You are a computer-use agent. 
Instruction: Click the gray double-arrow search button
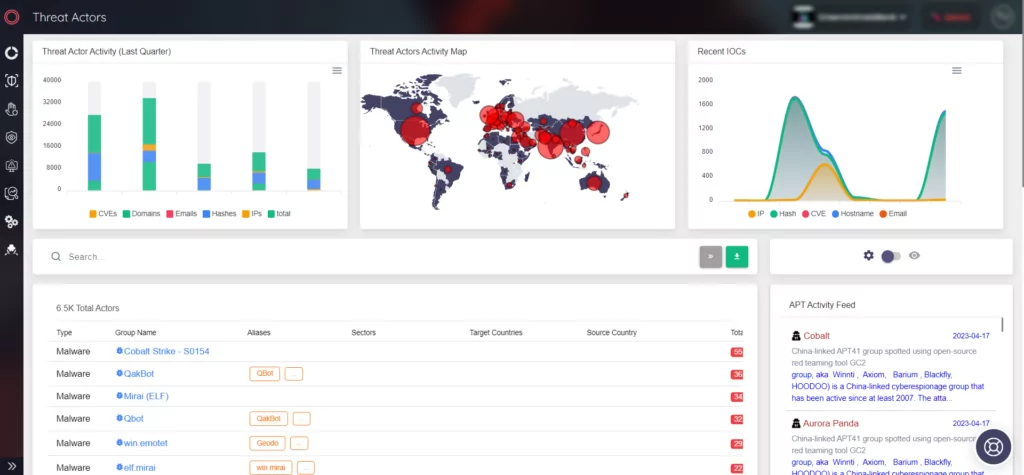[711, 257]
